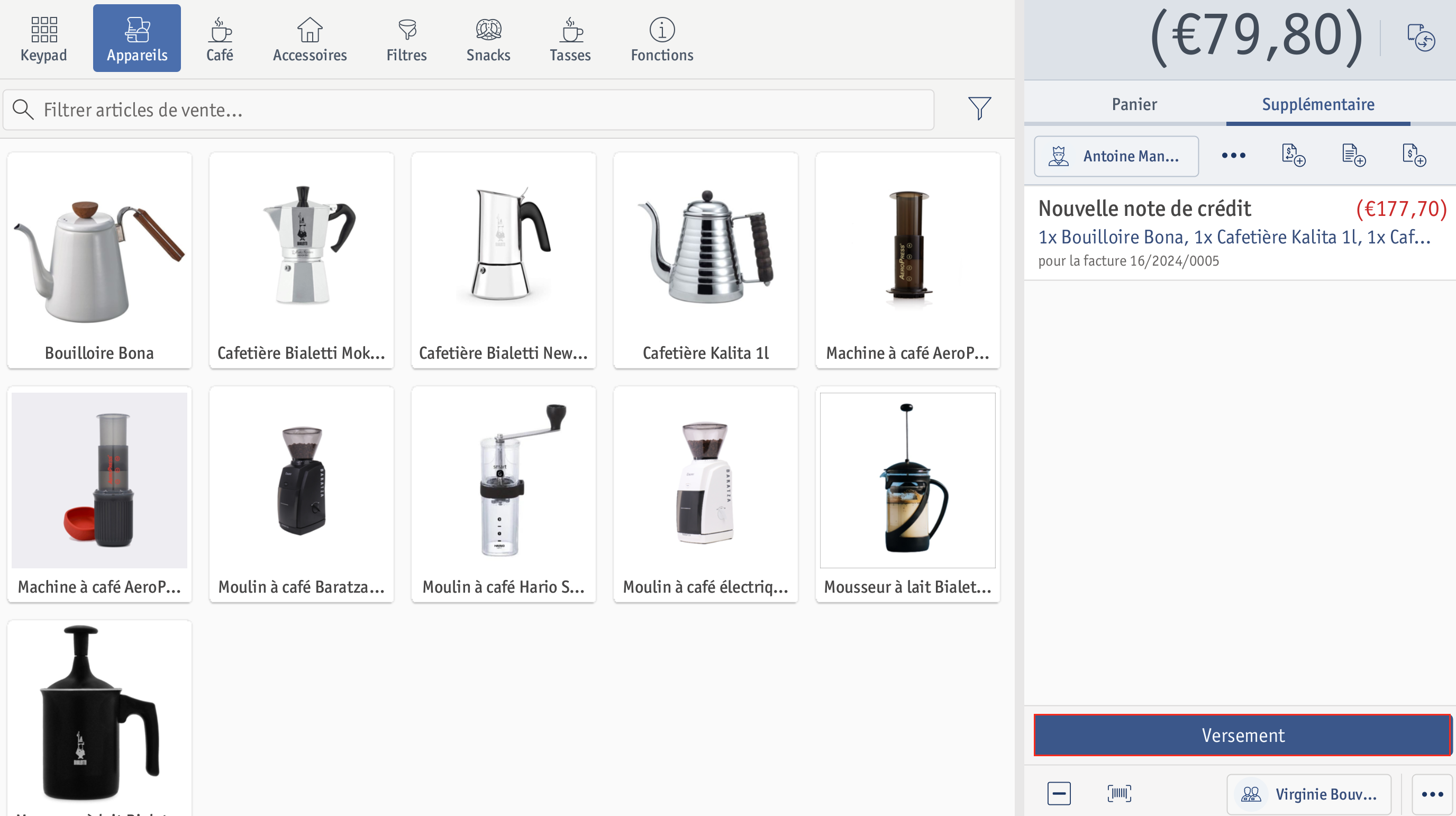The width and height of the screenshot is (1456, 816).
Task: Click the add text document icon
Action: (1354, 156)
